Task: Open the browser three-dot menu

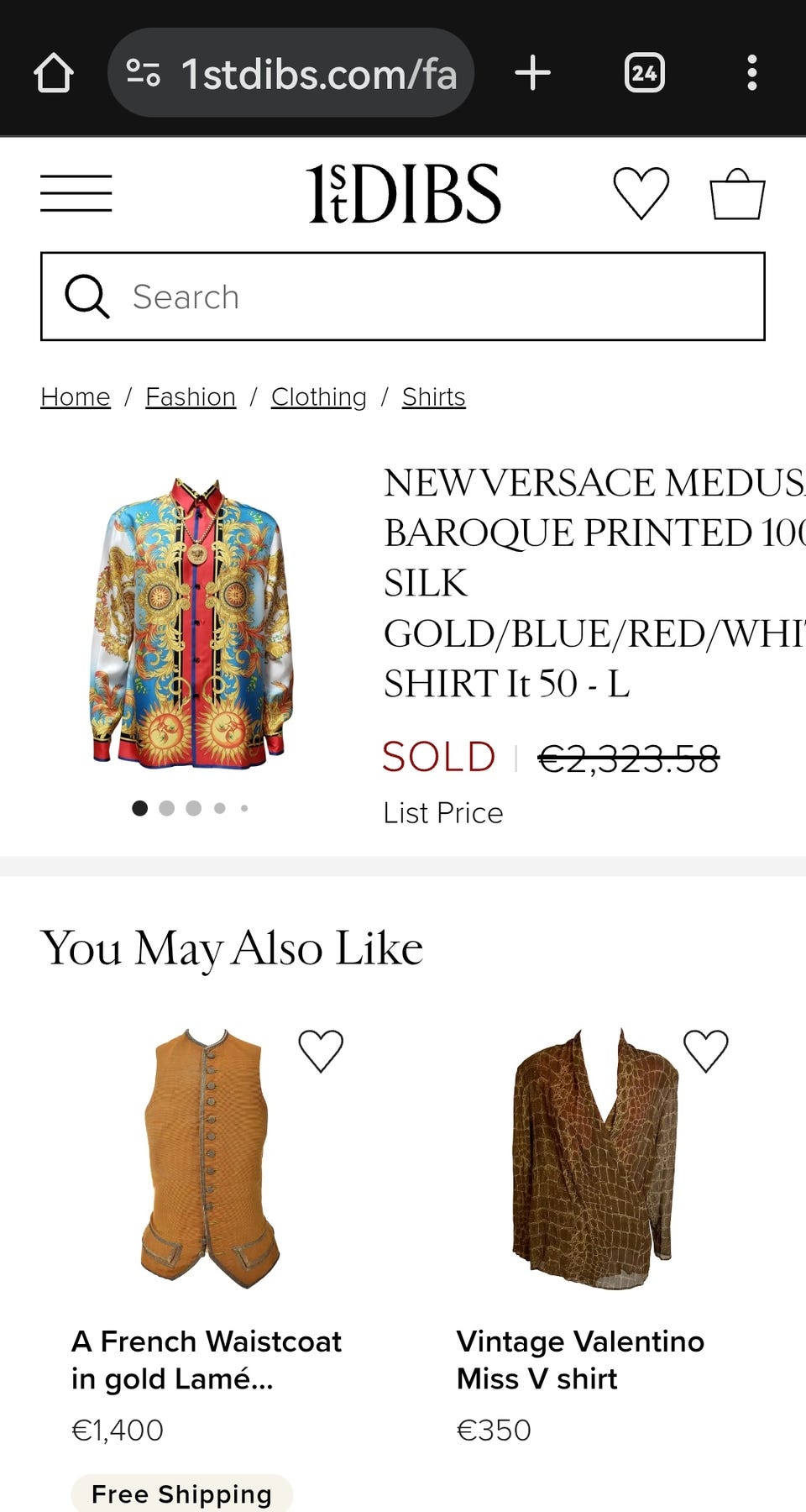Action: coord(751,74)
